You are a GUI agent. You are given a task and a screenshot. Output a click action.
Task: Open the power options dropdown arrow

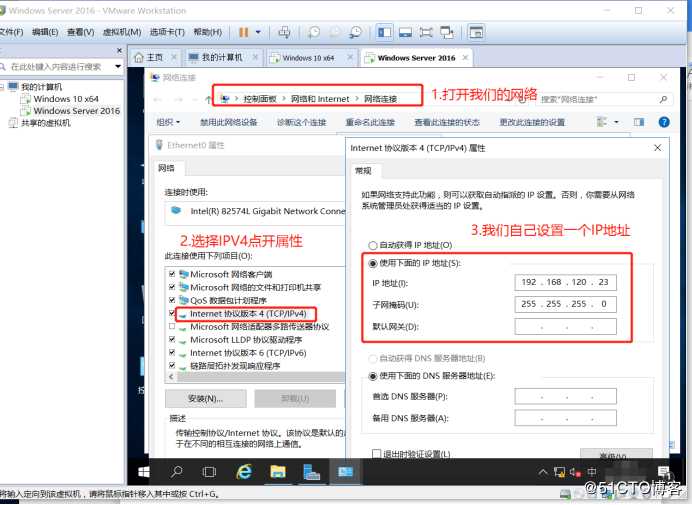258,32
